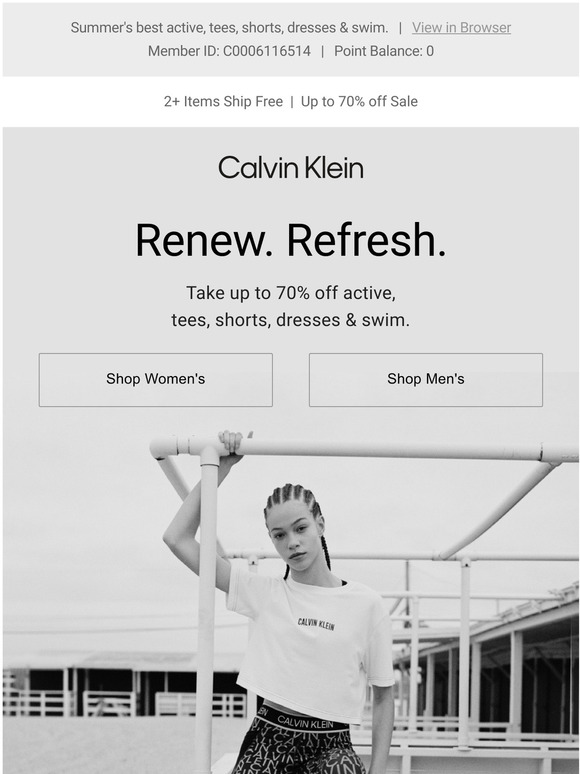Open the Up to 70% off Sale link
Image resolution: width=580 pixels, height=774 pixels.
359,102
